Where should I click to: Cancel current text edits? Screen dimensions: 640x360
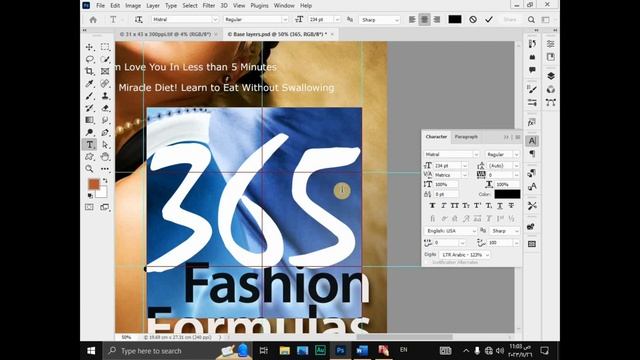coord(473,20)
